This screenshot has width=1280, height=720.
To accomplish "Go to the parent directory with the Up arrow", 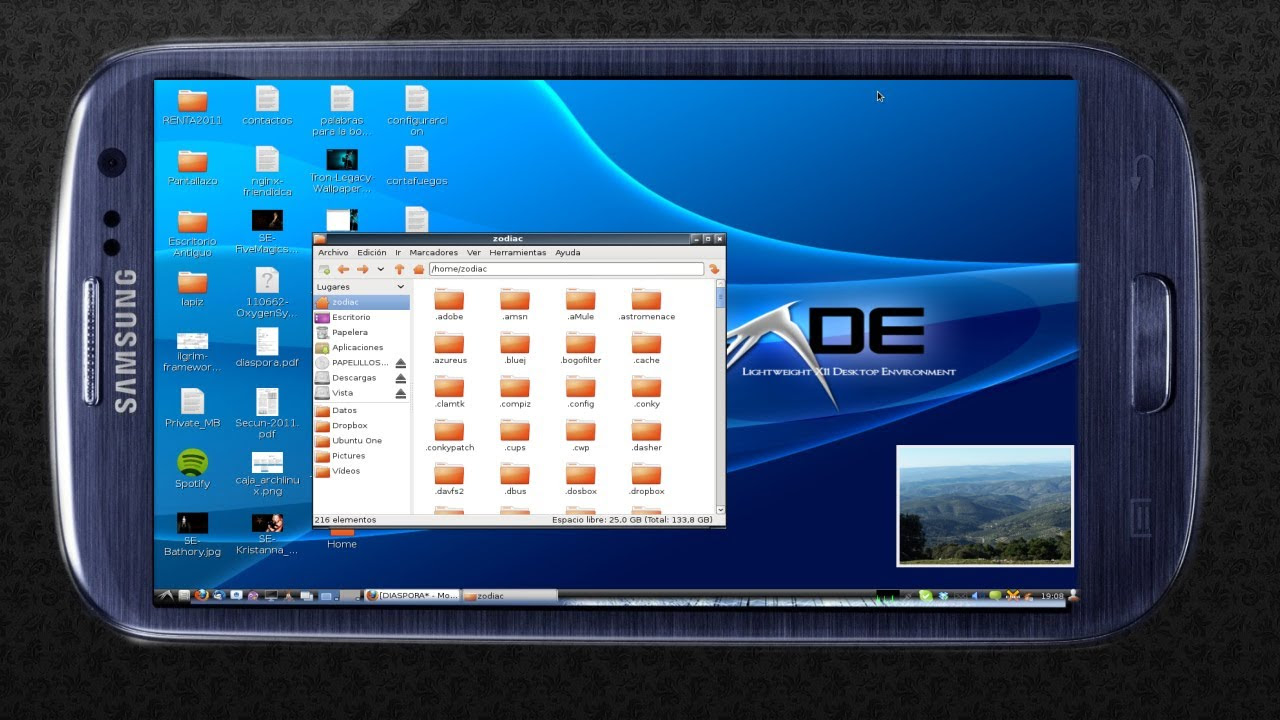I will pyautogui.click(x=400, y=268).
